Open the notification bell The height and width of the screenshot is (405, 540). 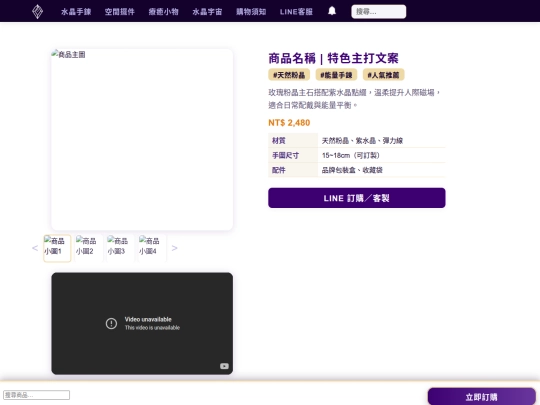pyautogui.click(x=332, y=11)
